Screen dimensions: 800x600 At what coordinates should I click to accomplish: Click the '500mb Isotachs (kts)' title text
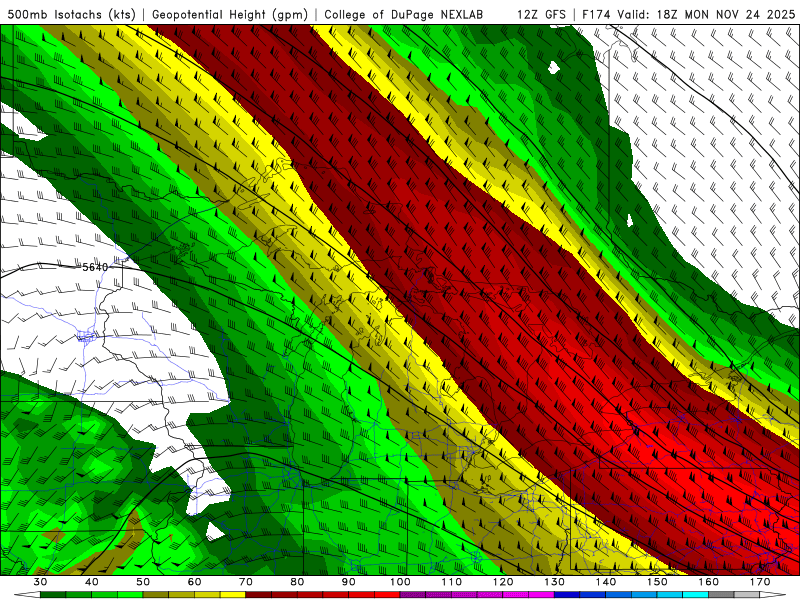click(72, 14)
